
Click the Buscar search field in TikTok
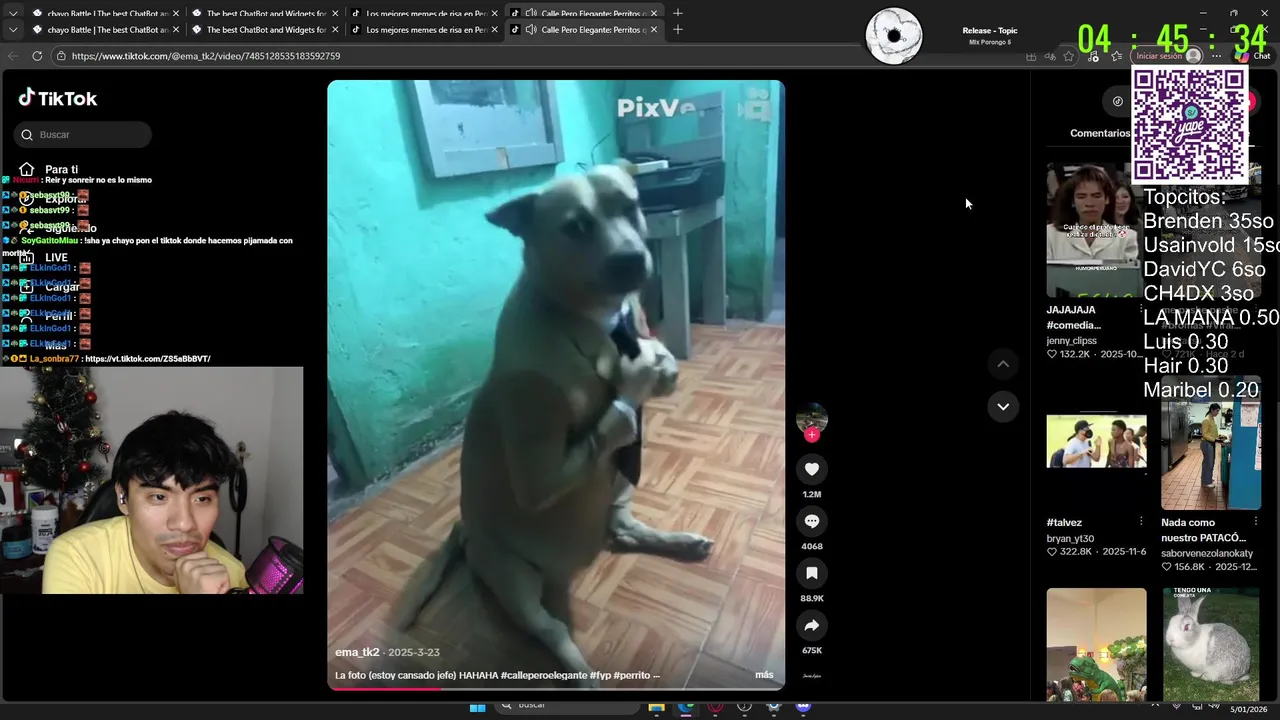[x=83, y=134]
